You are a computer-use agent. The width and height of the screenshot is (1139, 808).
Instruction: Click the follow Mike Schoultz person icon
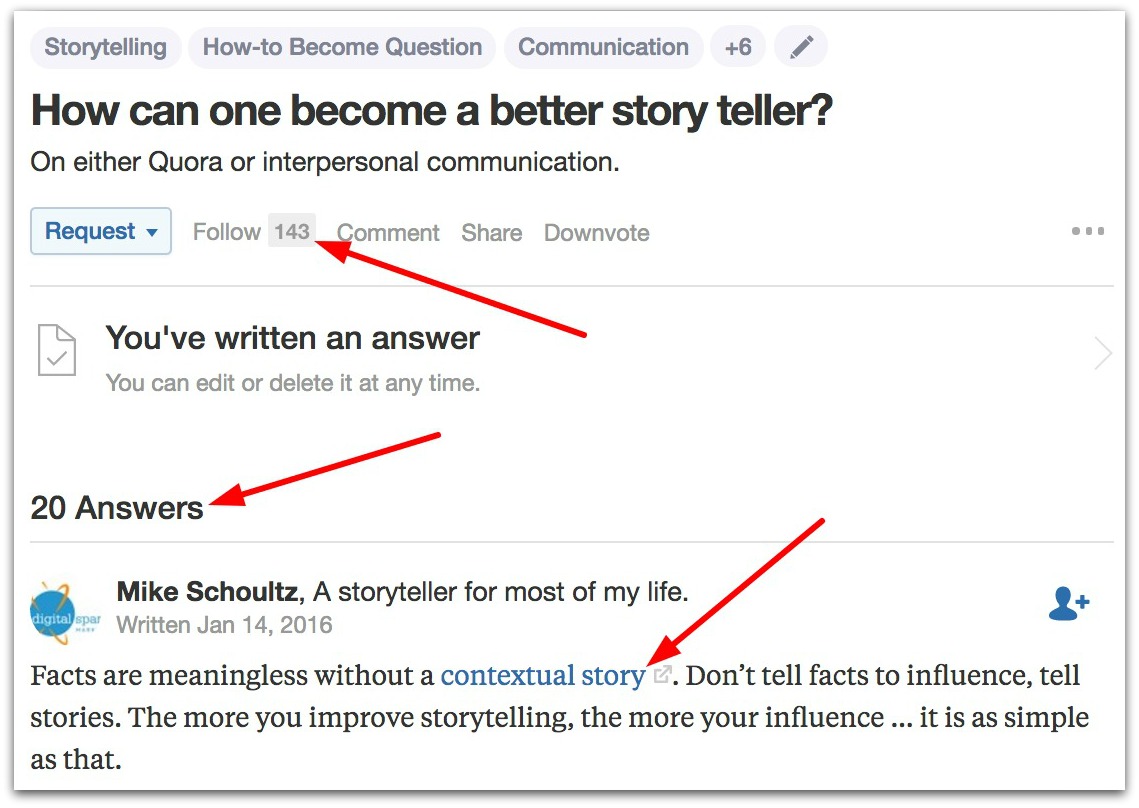click(1069, 603)
